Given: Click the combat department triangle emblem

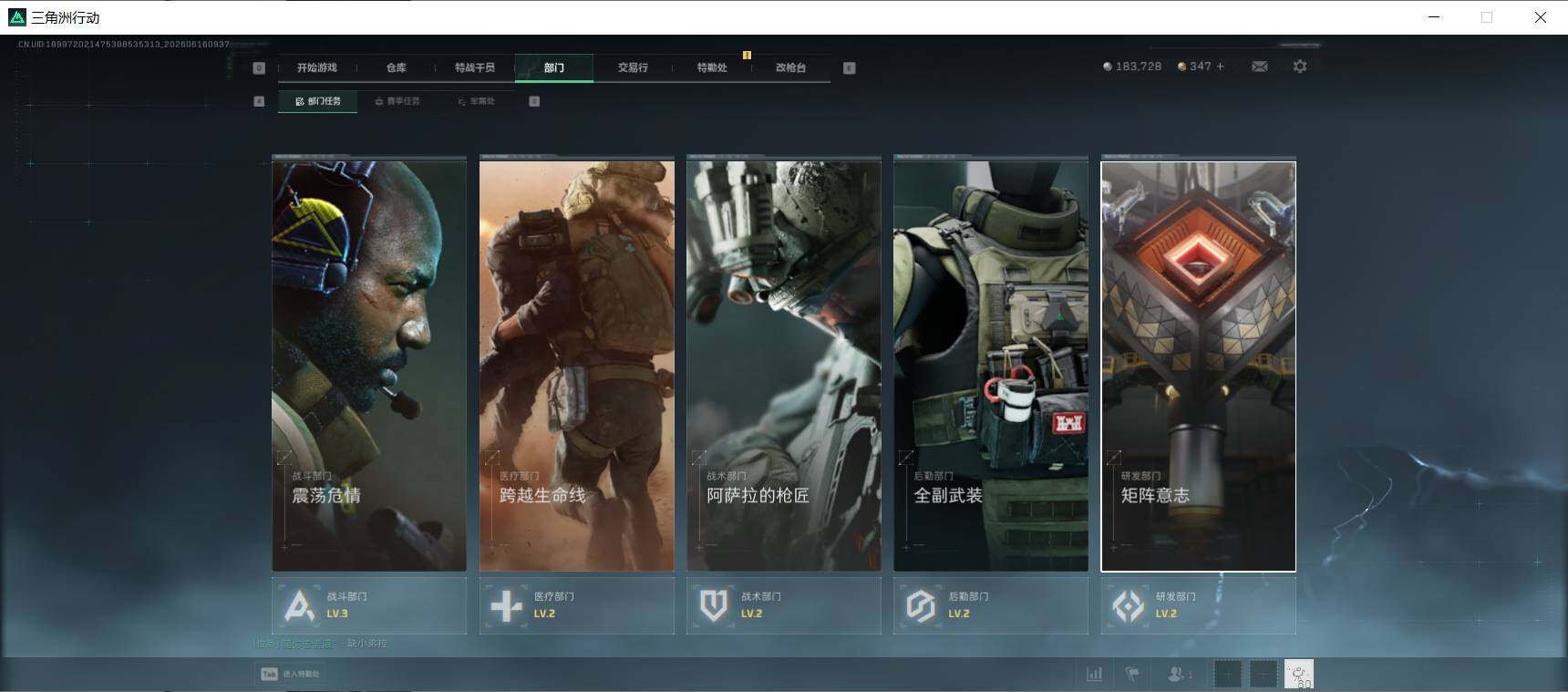Looking at the screenshot, I should coord(299,605).
